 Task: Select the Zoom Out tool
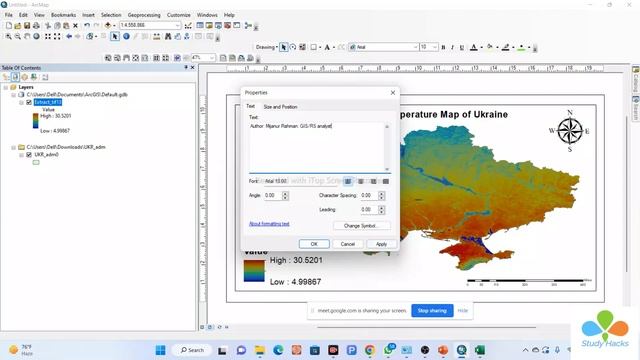click(18, 36)
